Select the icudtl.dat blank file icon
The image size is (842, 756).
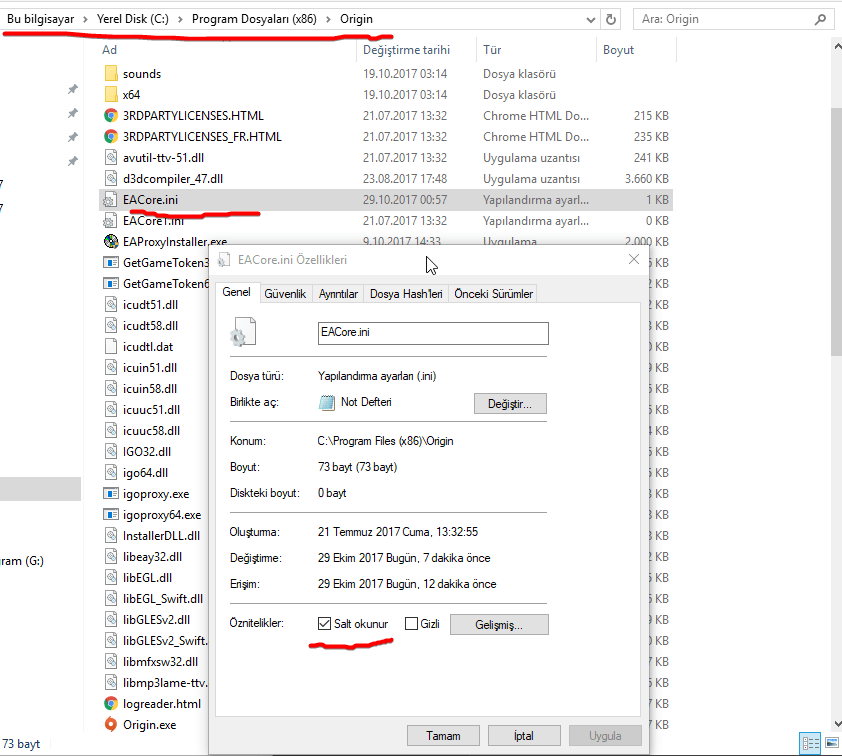click(111, 346)
